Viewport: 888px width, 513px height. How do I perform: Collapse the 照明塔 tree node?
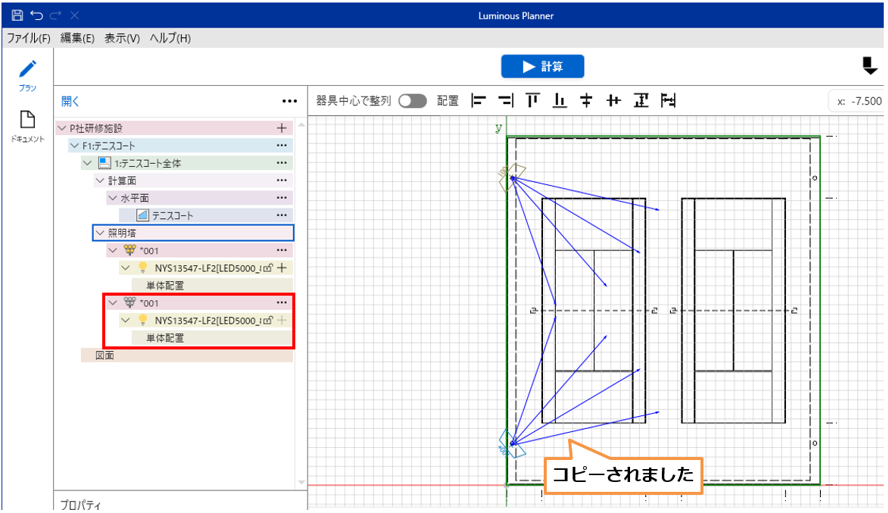[99, 232]
